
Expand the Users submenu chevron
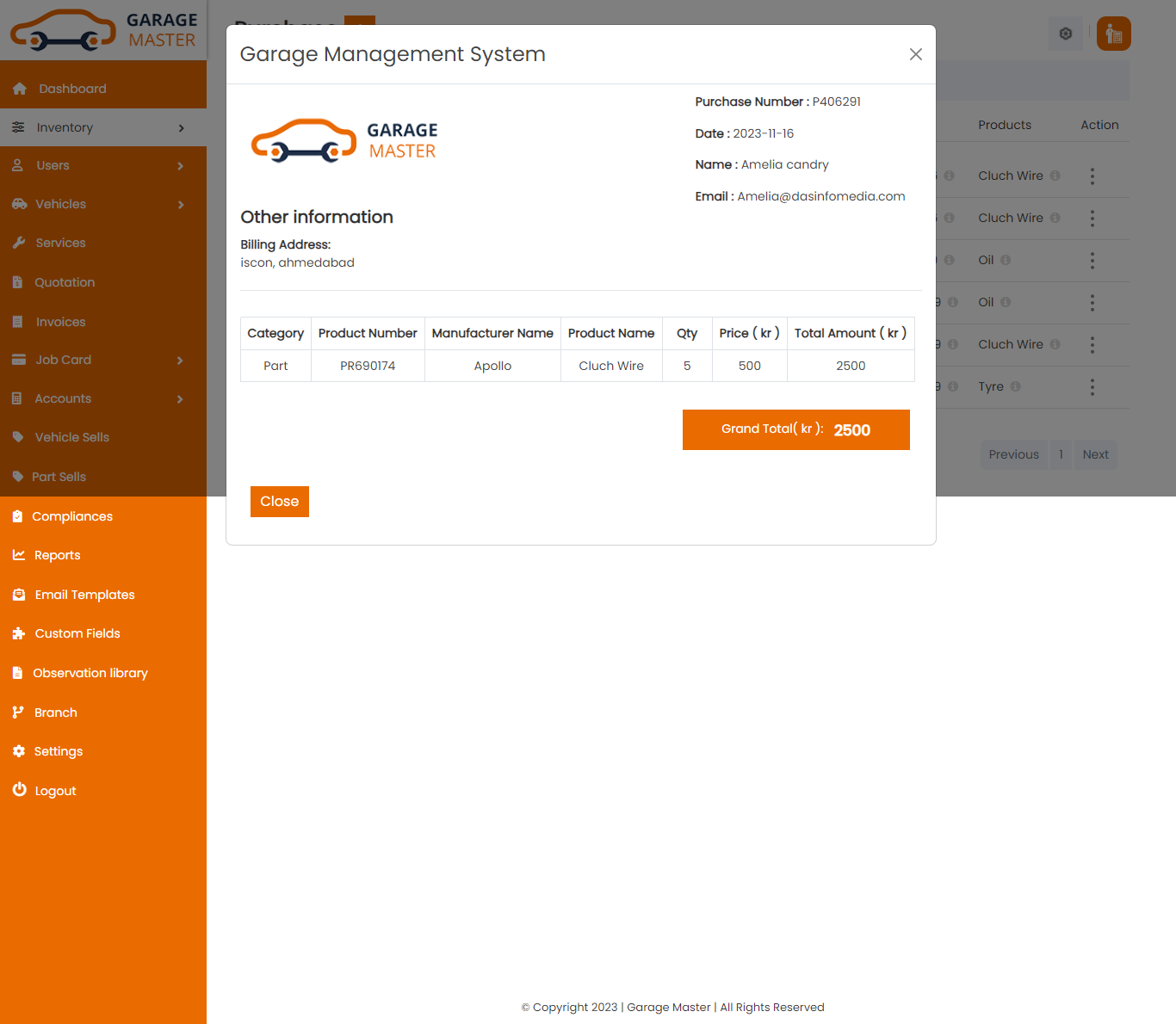180,166
